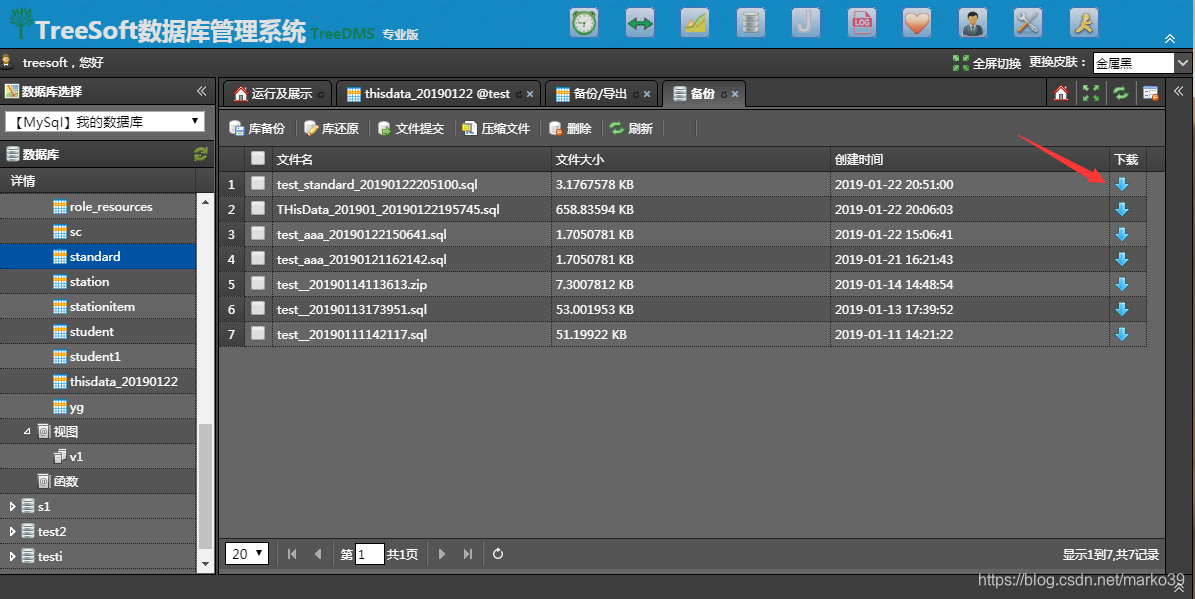Close the 备份/导出 tab
The width and height of the screenshot is (1195, 599).
tap(647, 94)
